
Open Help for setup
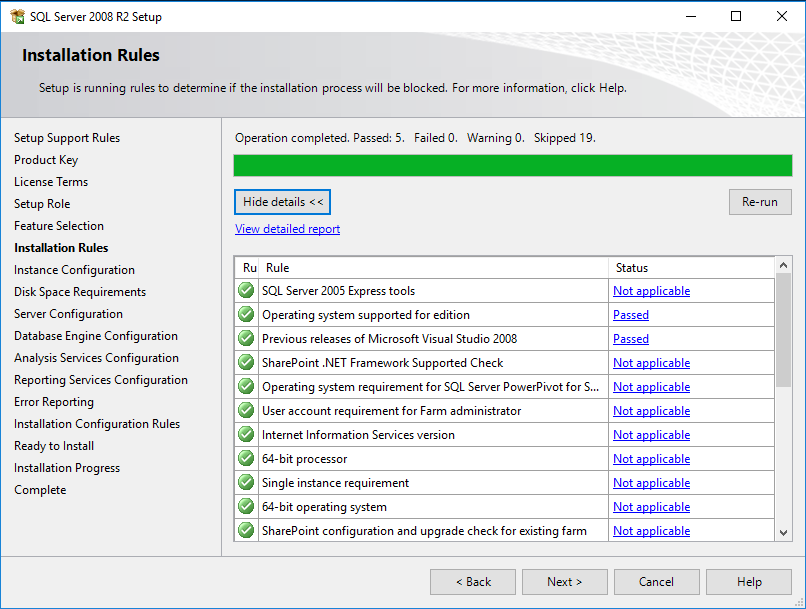749,582
